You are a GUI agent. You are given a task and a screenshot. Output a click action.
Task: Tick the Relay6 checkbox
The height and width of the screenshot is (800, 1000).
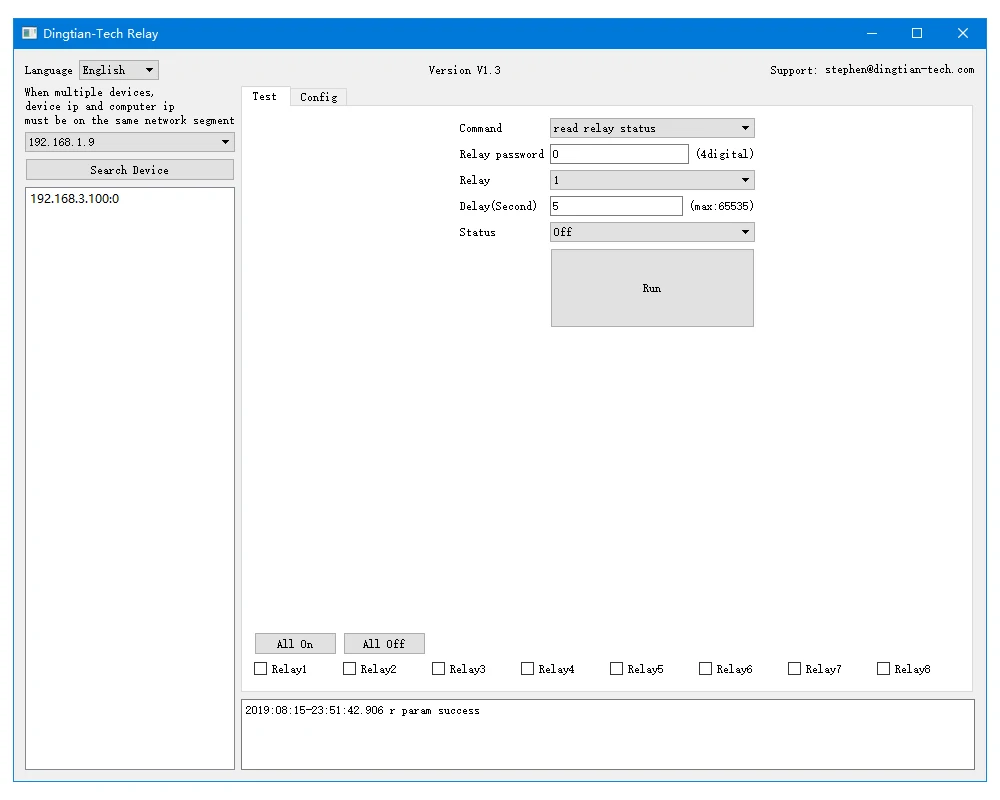click(705, 669)
